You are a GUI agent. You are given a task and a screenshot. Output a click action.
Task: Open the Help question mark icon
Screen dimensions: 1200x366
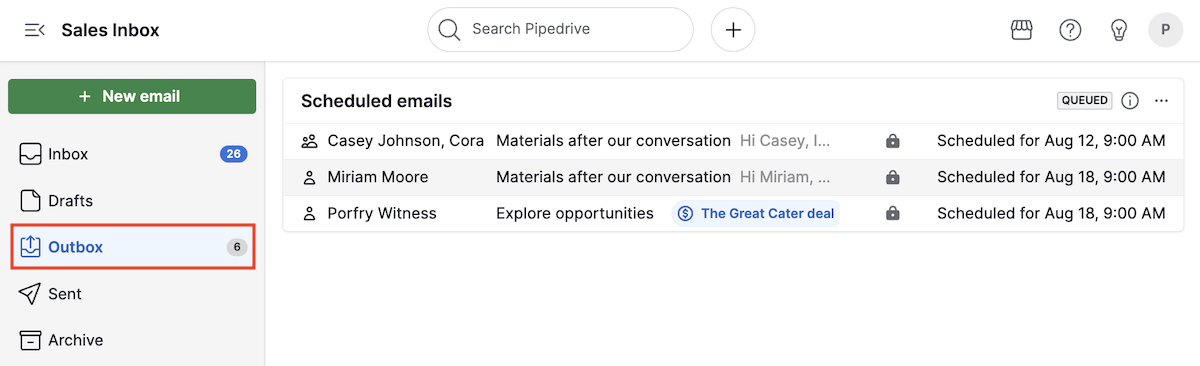click(x=1070, y=30)
